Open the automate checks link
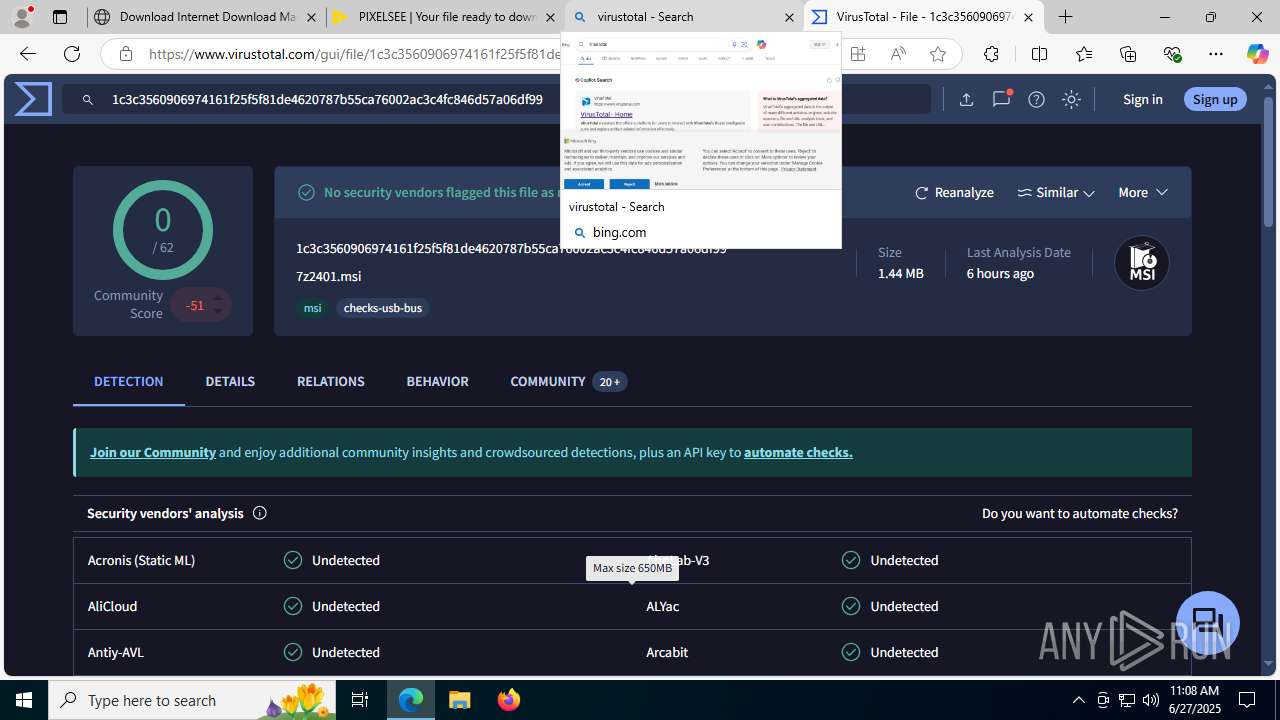The width and height of the screenshot is (1280, 720). [x=798, y=452]
